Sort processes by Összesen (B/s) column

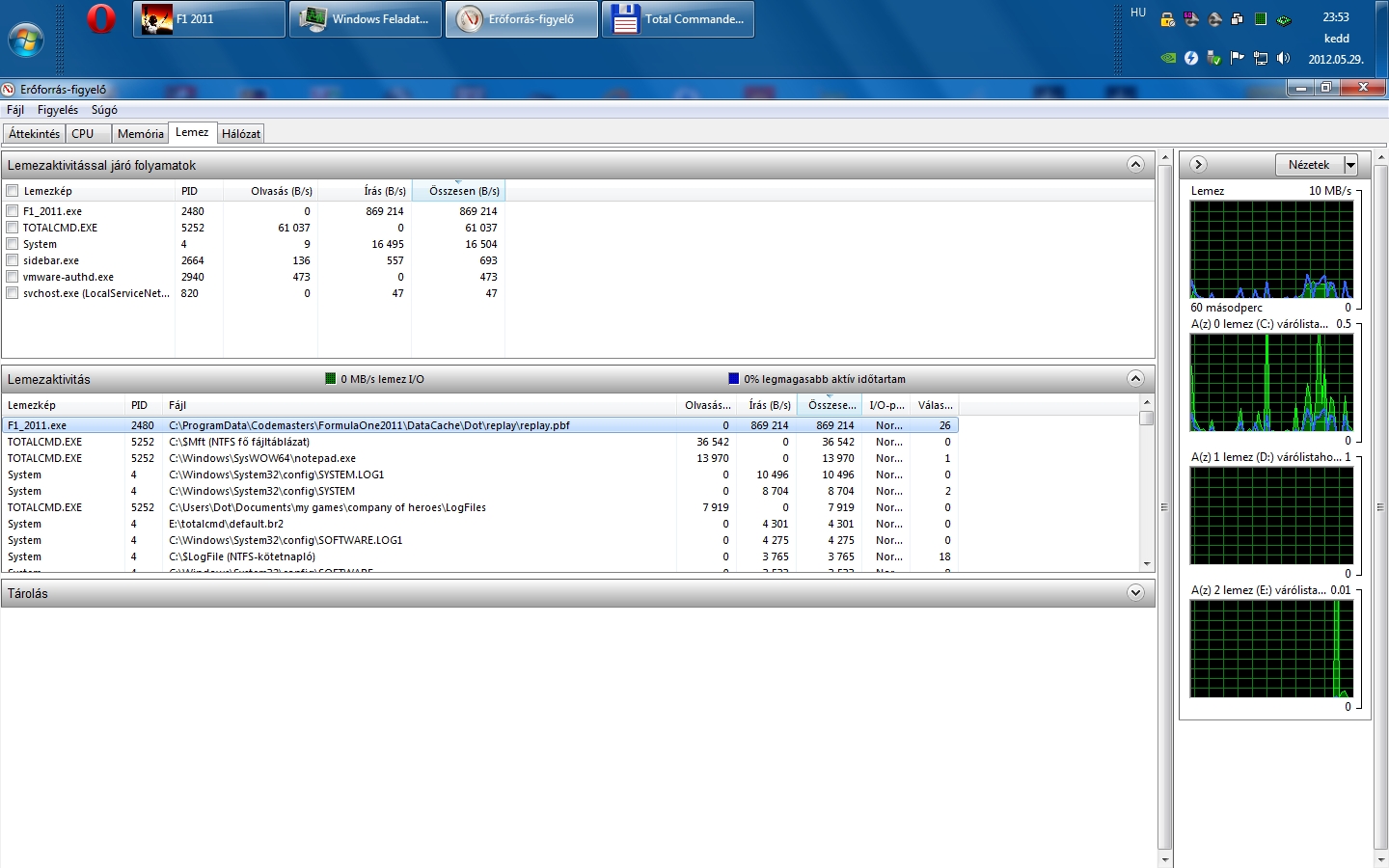459,191
